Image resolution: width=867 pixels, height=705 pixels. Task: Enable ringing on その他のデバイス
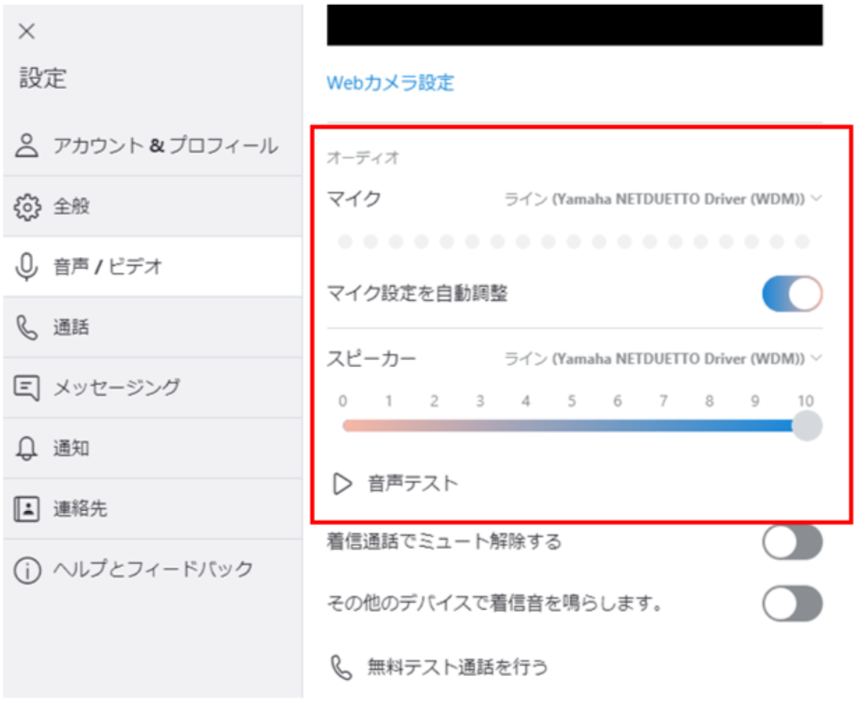791,603
